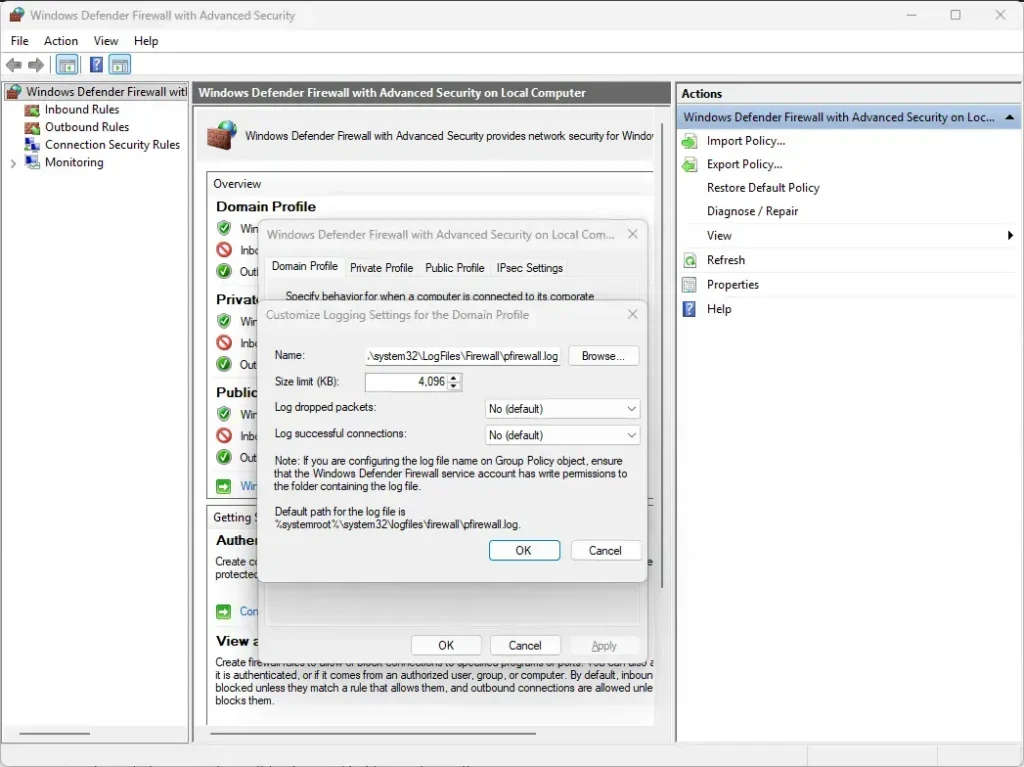
Task: Click Cancel in the properties dialog
Action: point(525,645)
